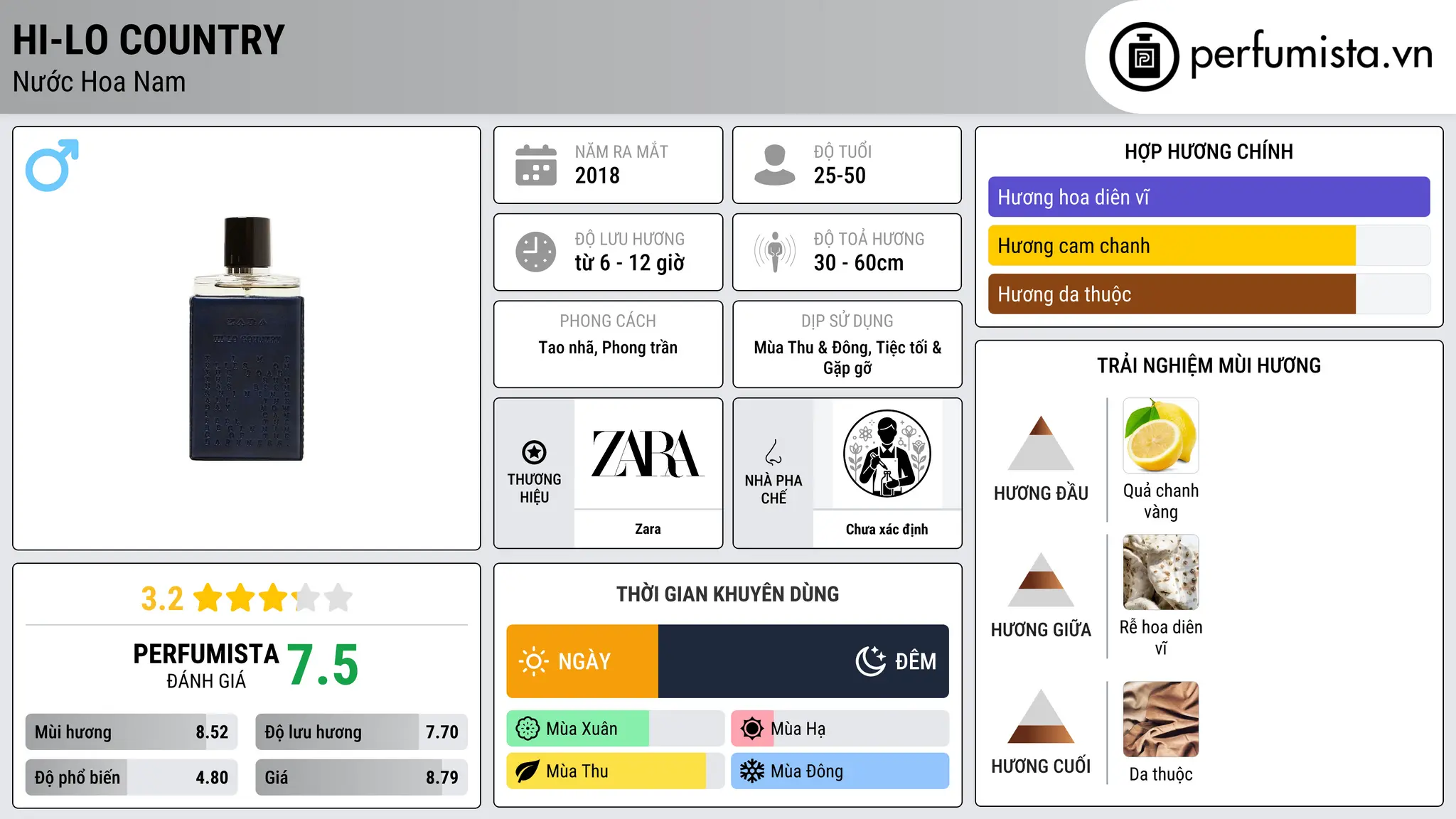Click the clock icon beside Độ lưu hương

click(536, 252)
